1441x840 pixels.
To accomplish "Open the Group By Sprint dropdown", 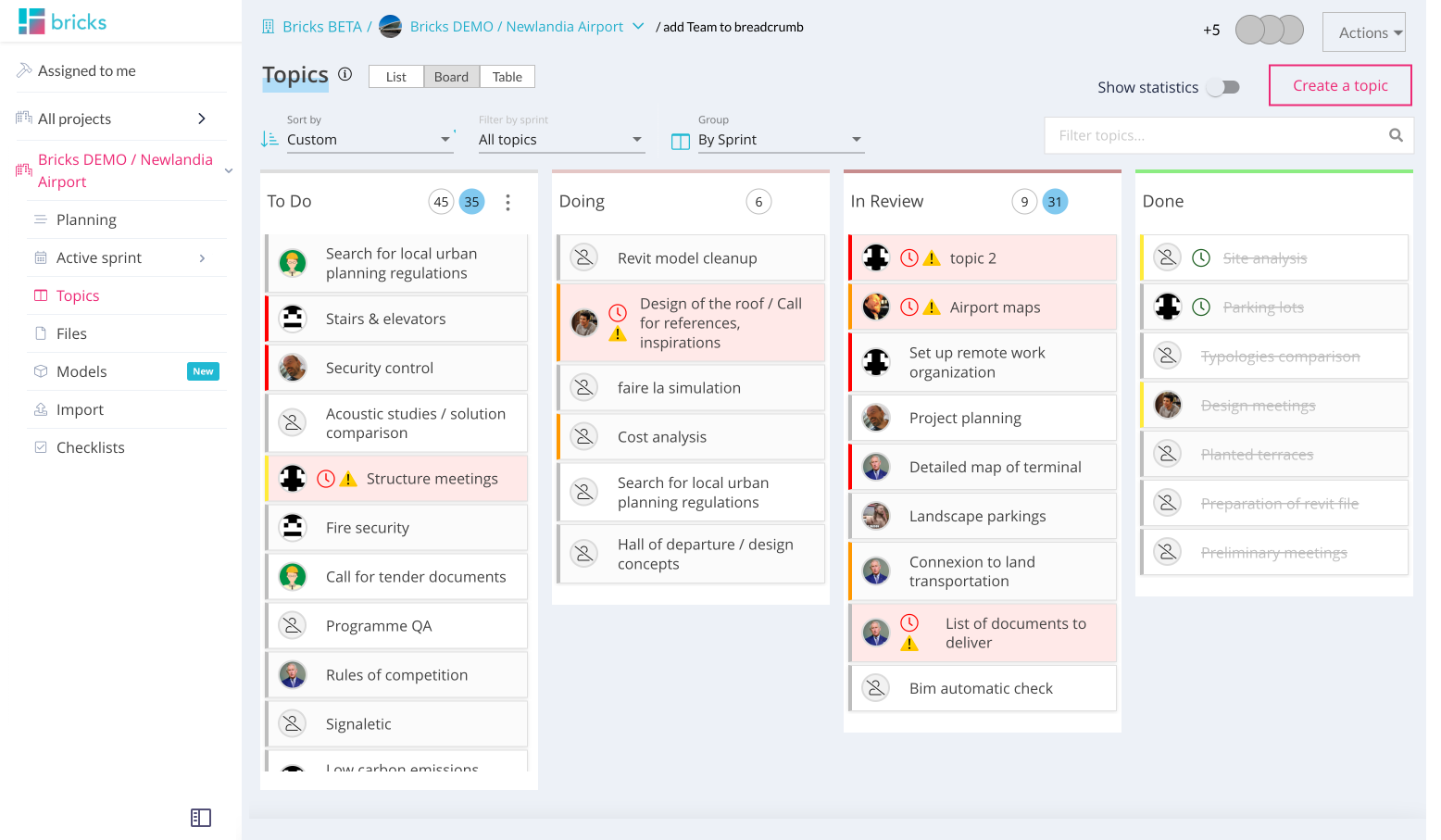I will [779, 140].
